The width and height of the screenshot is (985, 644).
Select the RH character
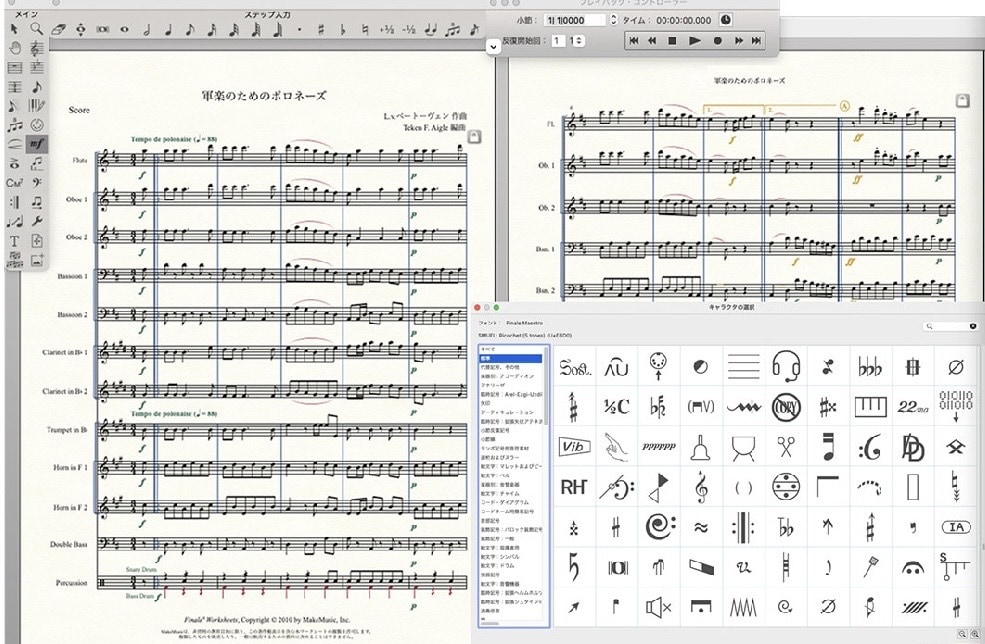pos(574,487)
